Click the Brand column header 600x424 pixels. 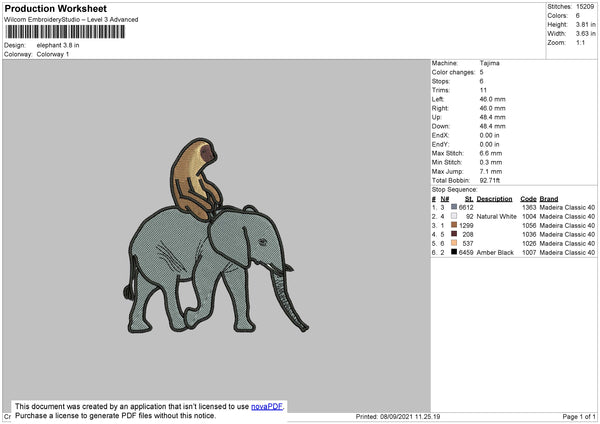click(549, 198)
